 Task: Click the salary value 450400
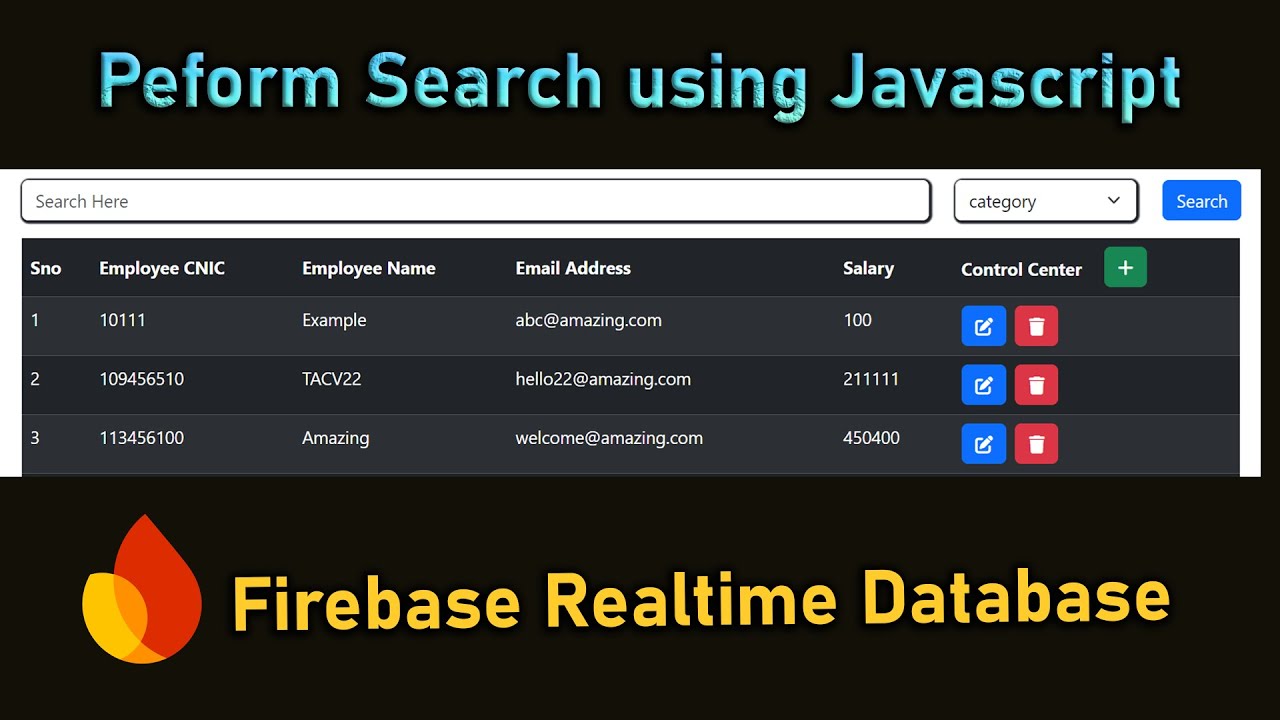coord(871,438)
